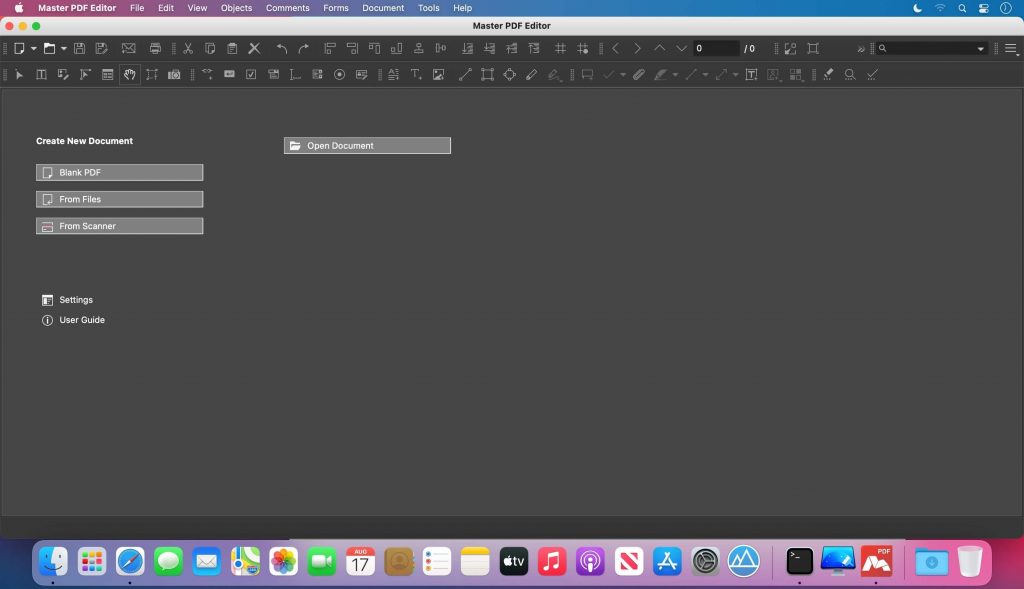Select the Hand tool in the toolbar

128,74
